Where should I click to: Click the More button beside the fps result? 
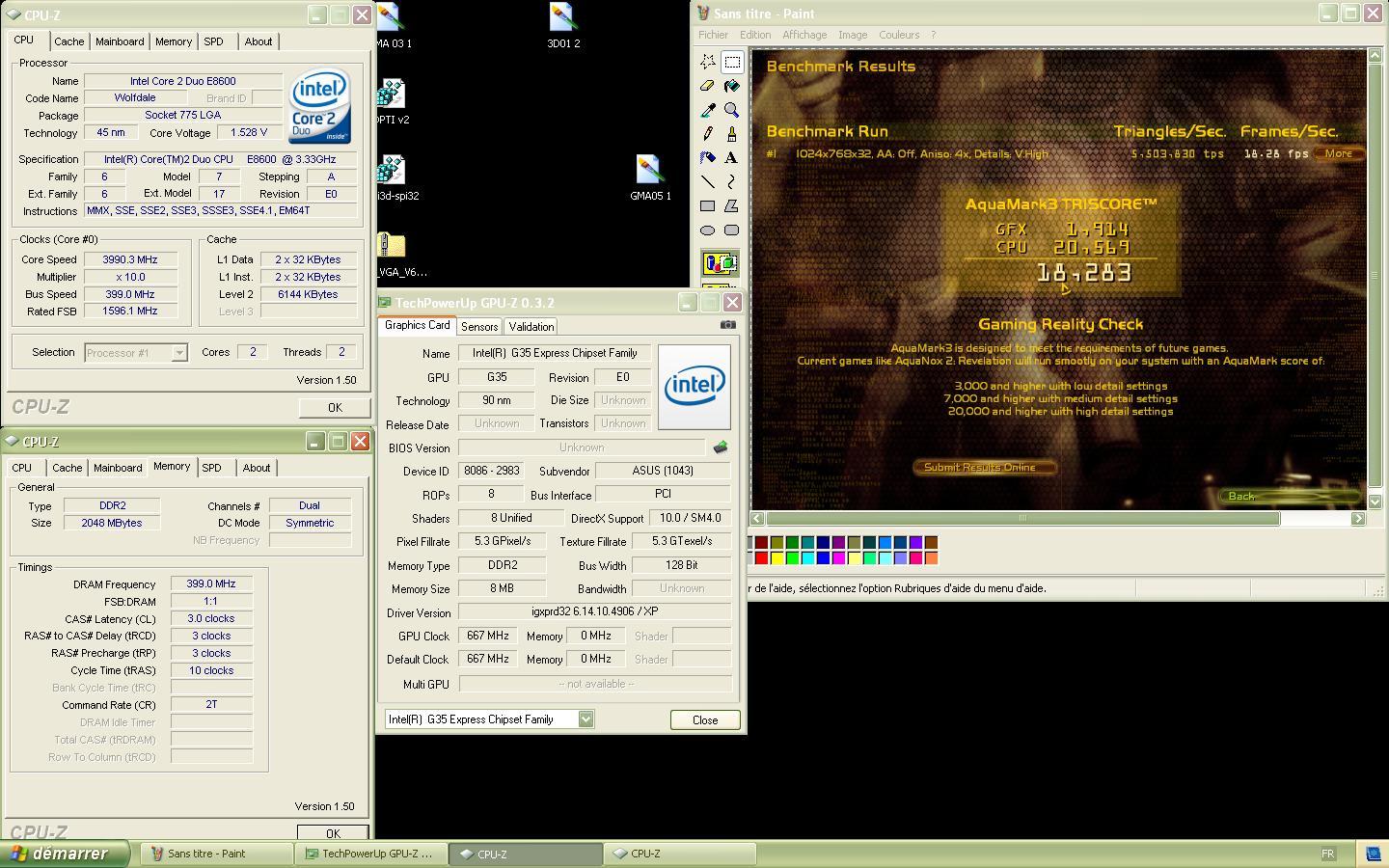1339,153
